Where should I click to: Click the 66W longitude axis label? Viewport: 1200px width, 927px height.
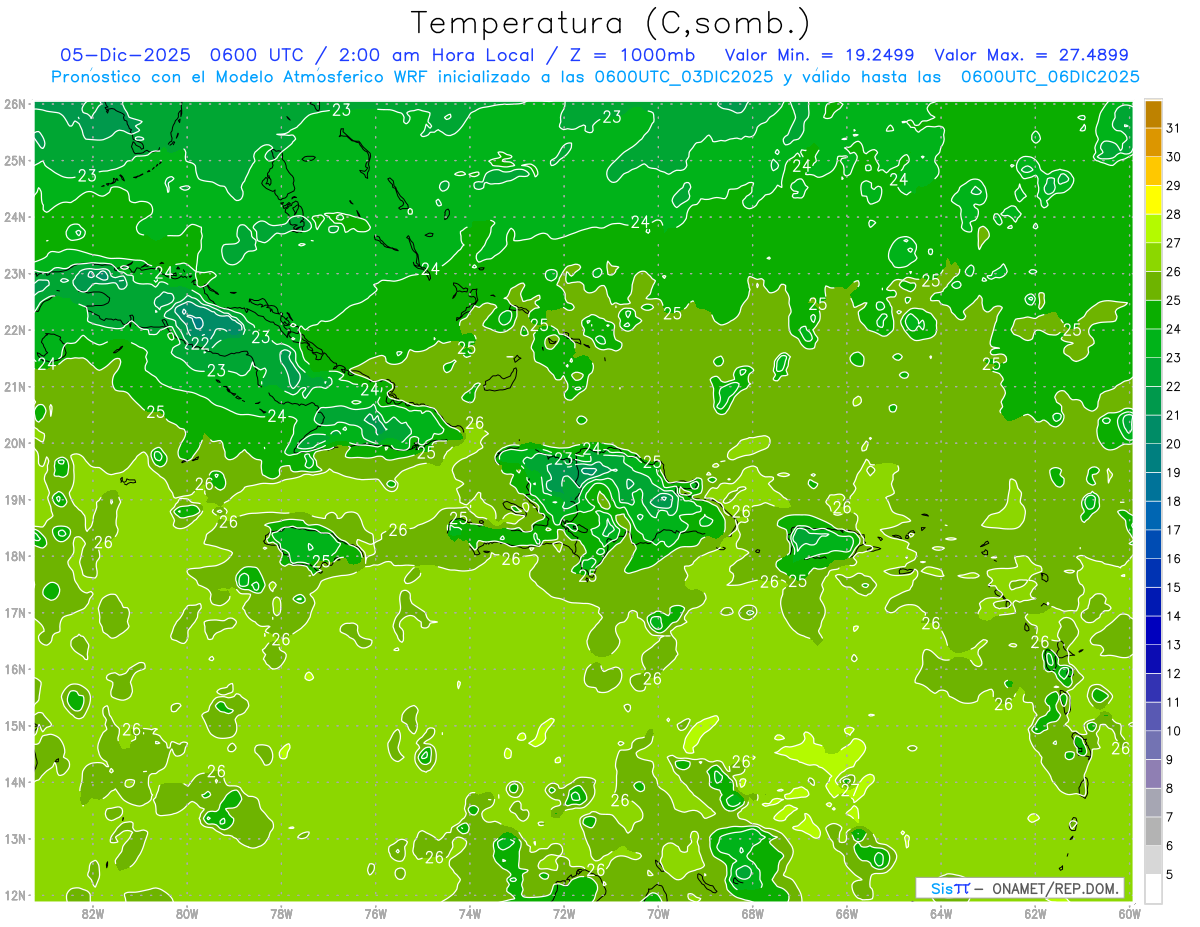[x=847, y=913]
